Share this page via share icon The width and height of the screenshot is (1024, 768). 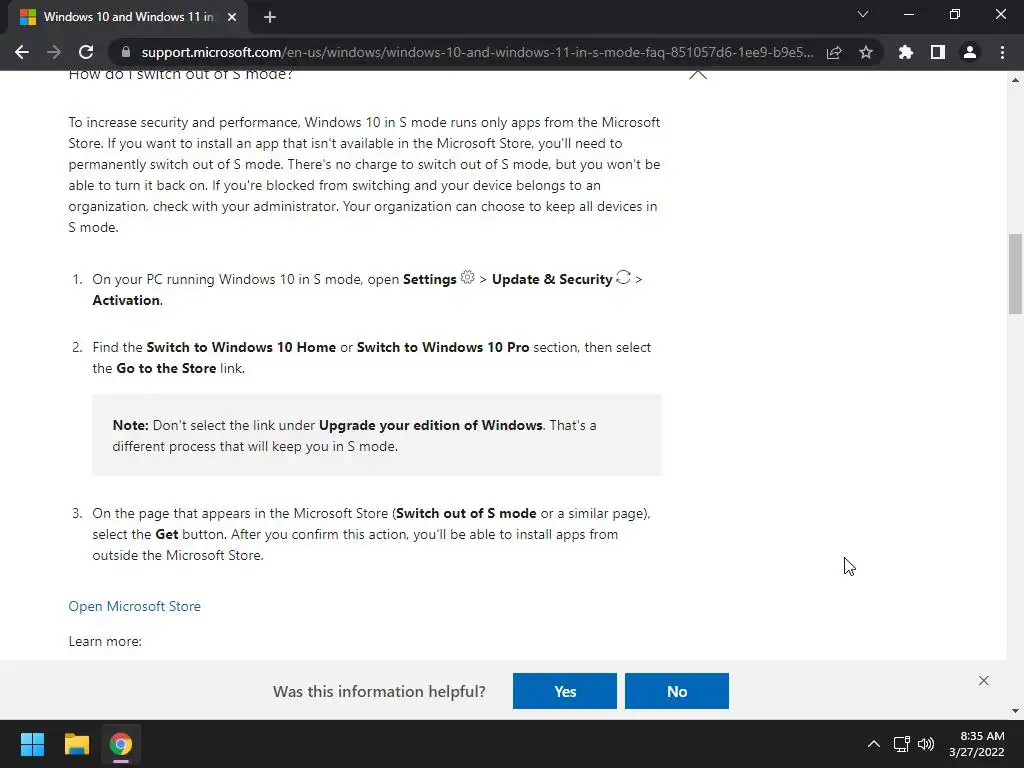[834, 52]
